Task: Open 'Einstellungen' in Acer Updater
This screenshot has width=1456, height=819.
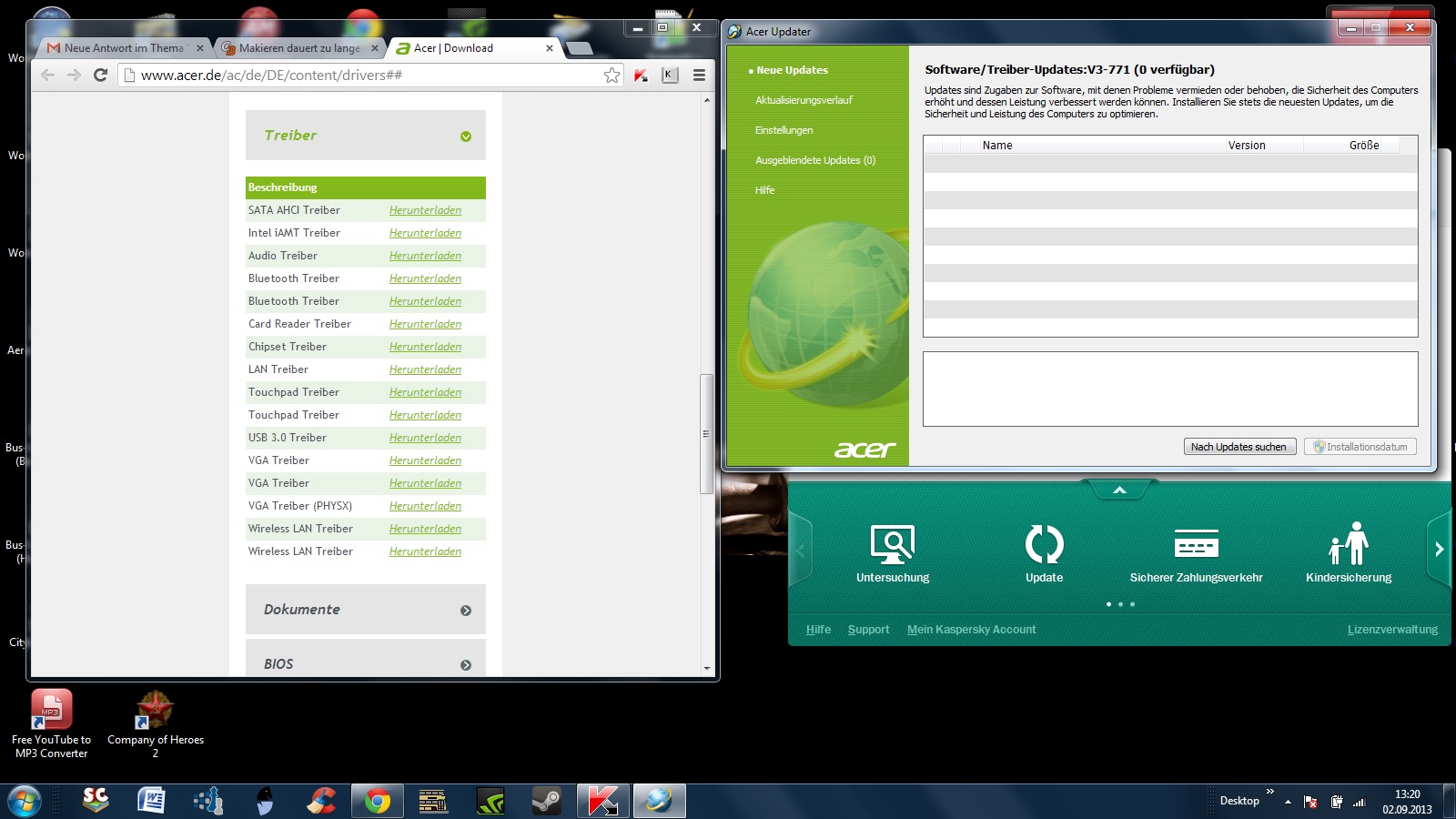Action: coord(784,130)
